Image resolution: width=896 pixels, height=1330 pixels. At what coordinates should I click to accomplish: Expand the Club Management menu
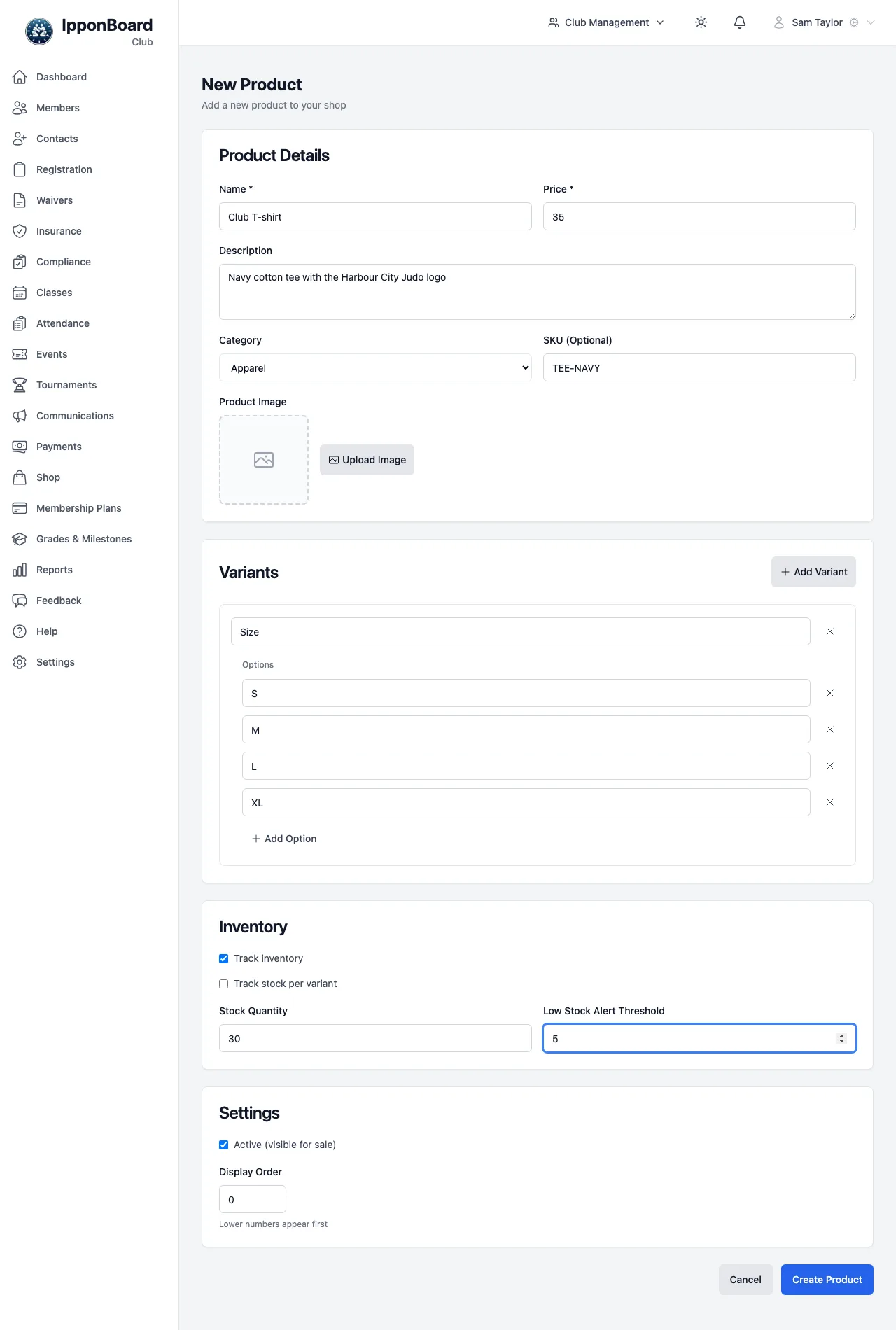pos(606,22)
